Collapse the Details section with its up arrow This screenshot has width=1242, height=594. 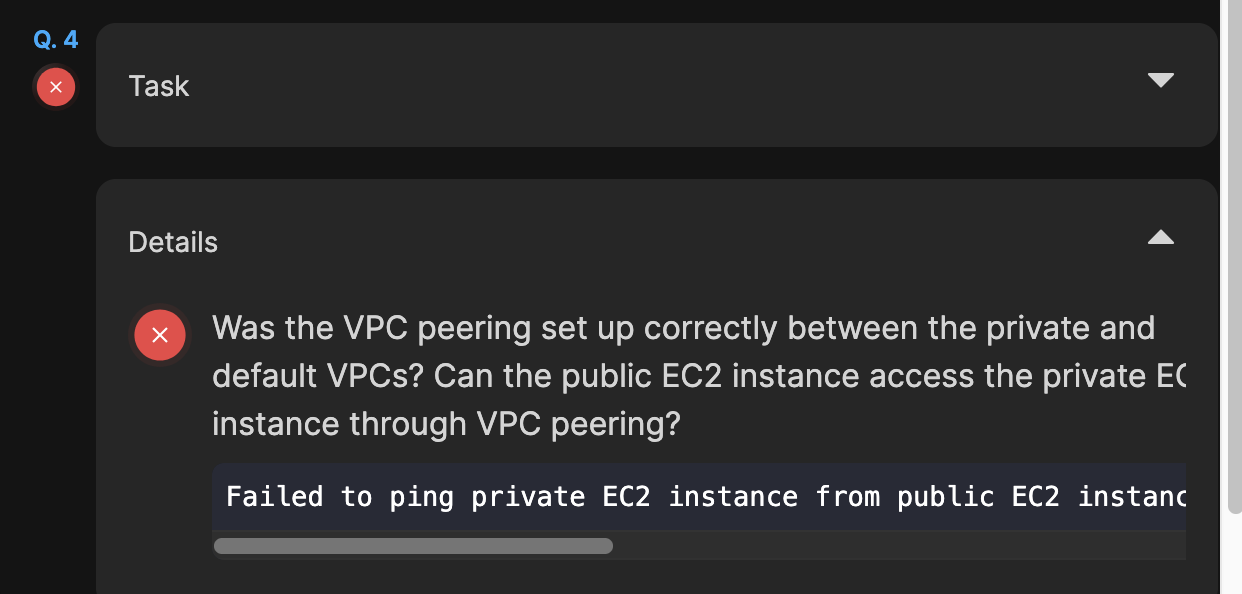[x=1160, y=237]
